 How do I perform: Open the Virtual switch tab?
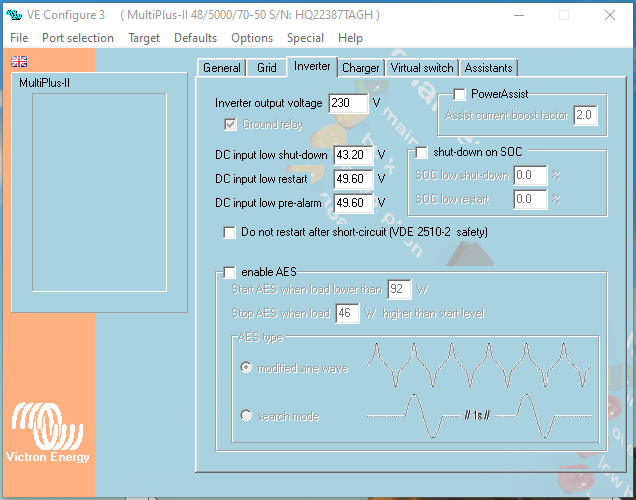click(422, 68)
